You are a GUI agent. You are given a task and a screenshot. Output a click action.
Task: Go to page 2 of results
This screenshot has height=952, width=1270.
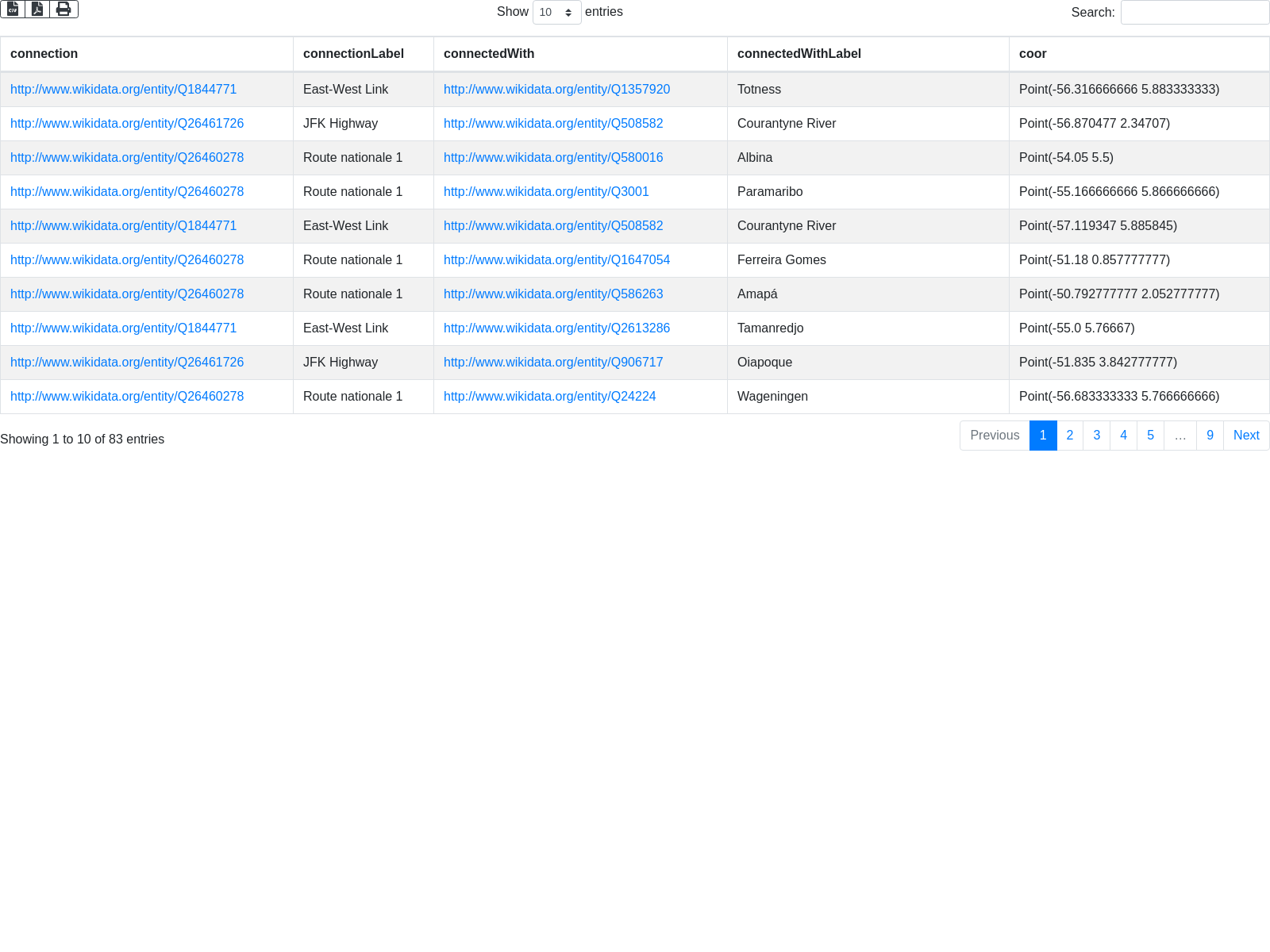[1070, 436]
